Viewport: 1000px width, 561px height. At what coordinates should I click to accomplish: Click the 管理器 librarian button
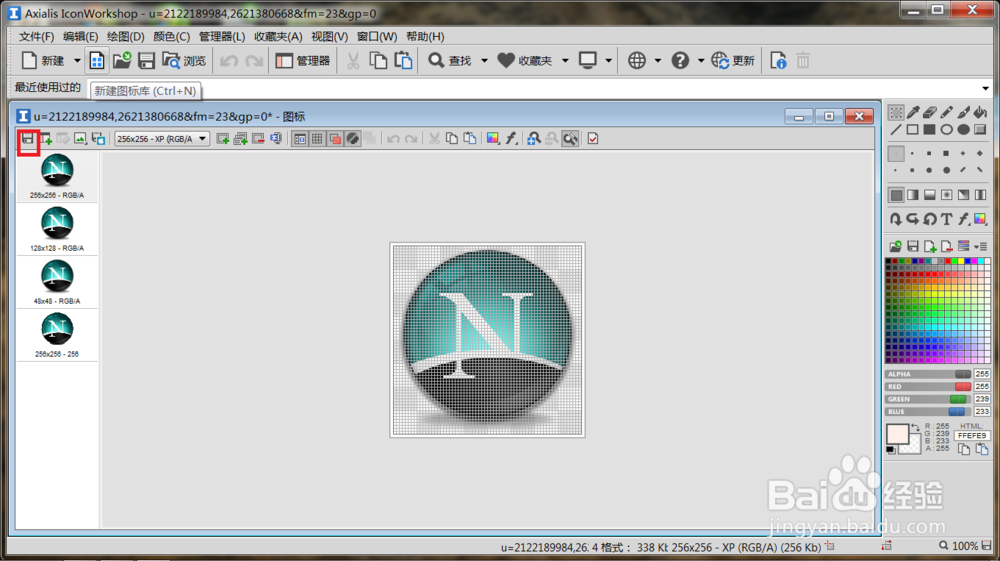302,61
